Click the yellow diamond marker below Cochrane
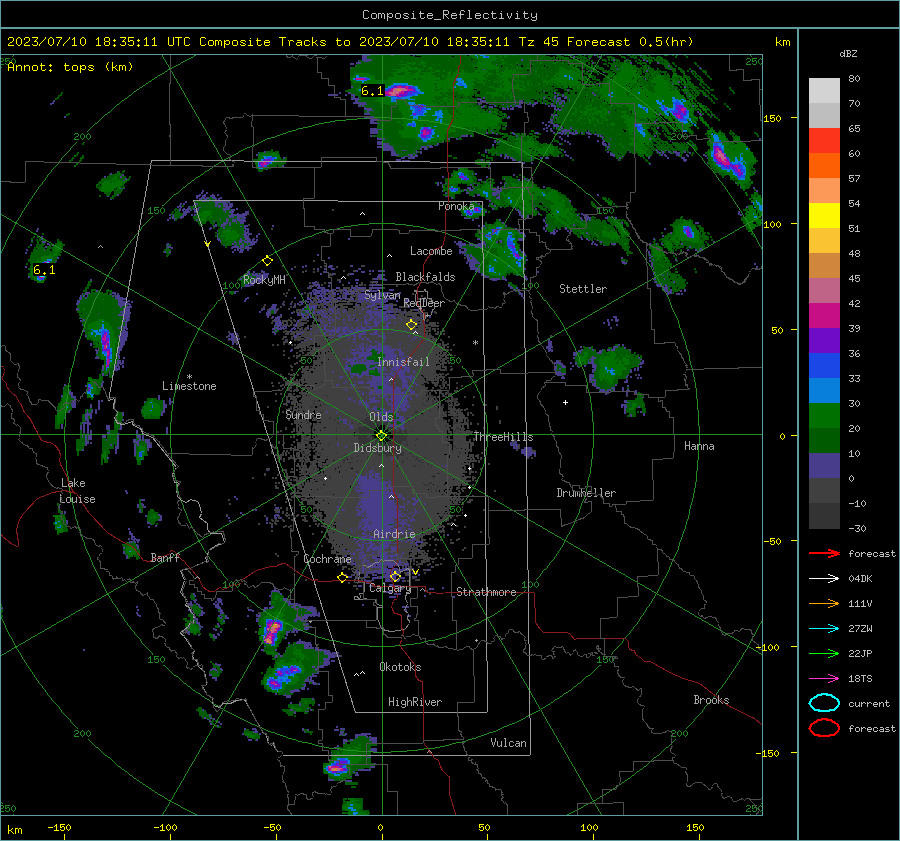This screenshot has height=841, width=900. [x=343, y=578]
